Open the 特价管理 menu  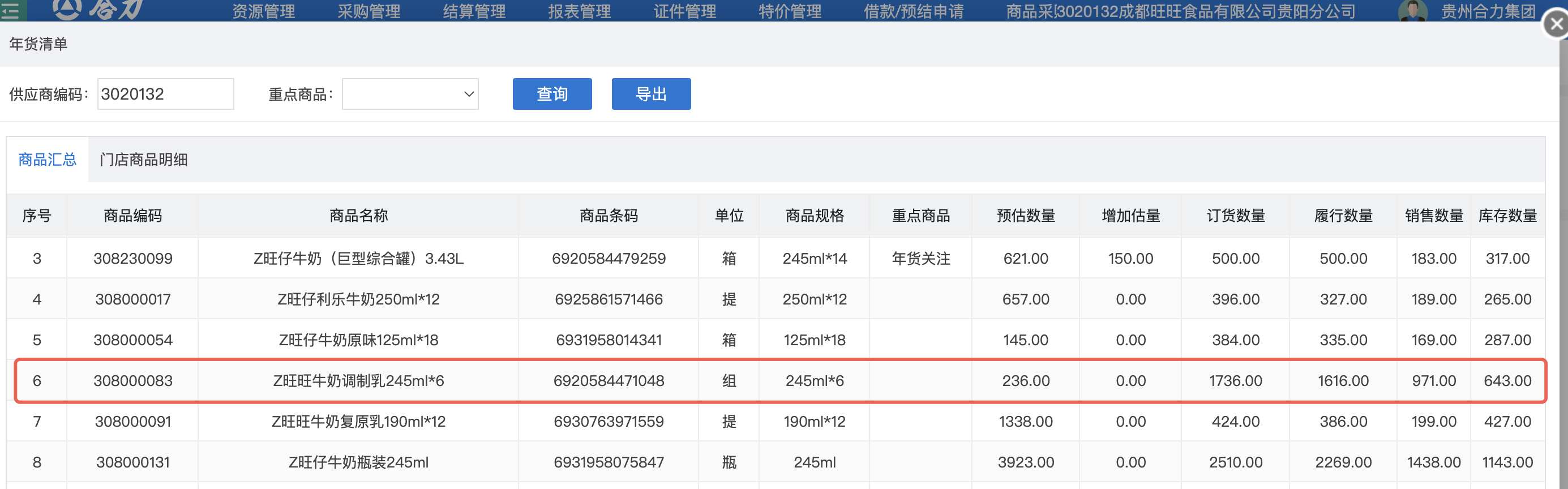click(790, 11)
